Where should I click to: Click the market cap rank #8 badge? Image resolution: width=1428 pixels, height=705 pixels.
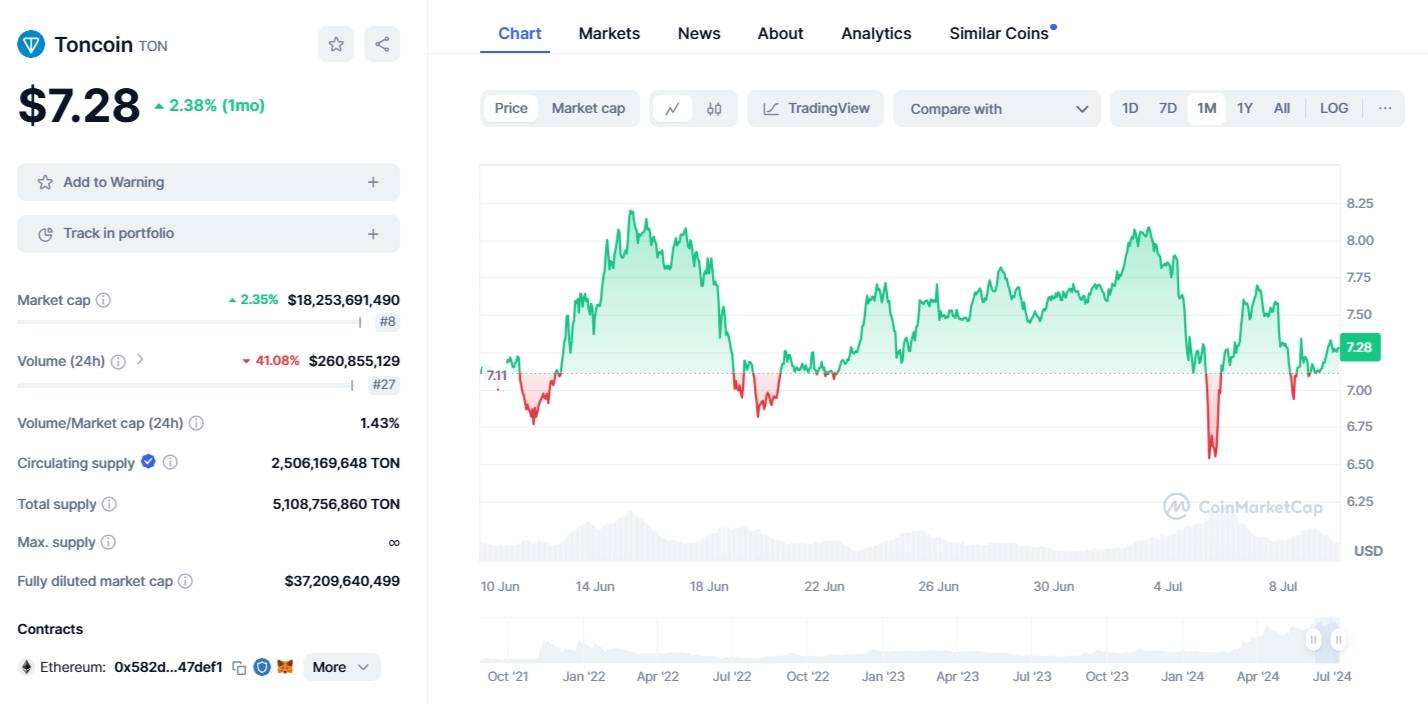tap(387, 322)
